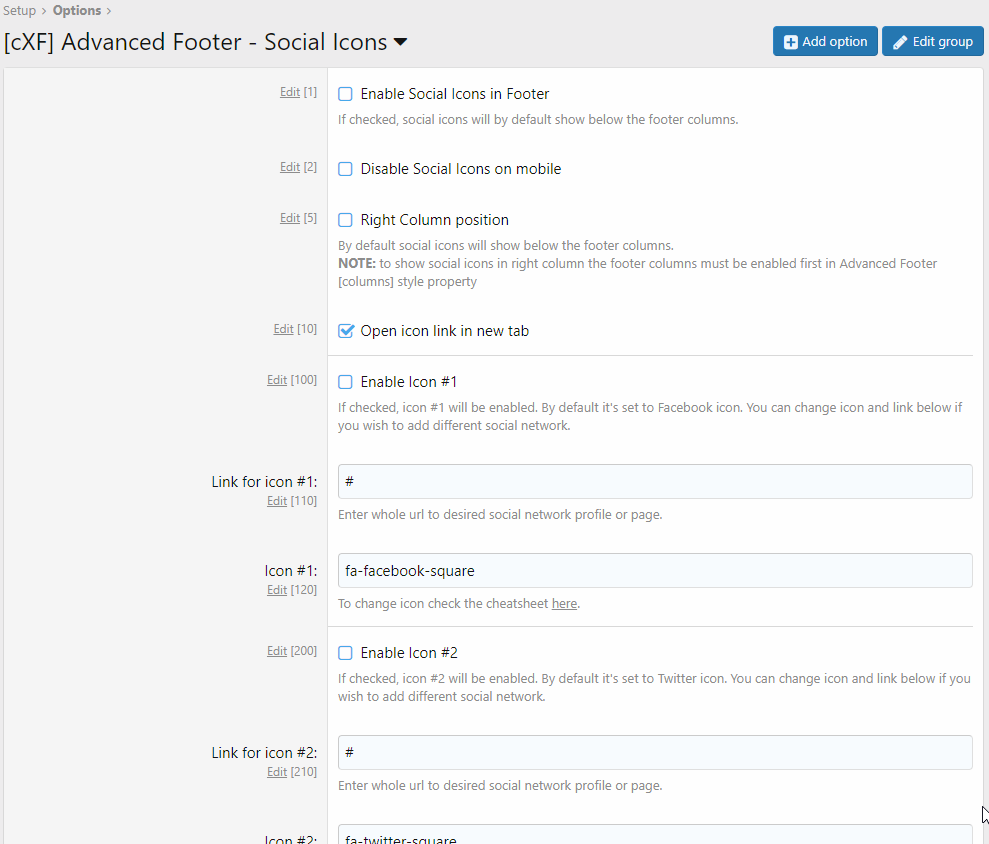Click the Link for icon #1 field
This screenshot has width=989, height=844.
point(654,481)
